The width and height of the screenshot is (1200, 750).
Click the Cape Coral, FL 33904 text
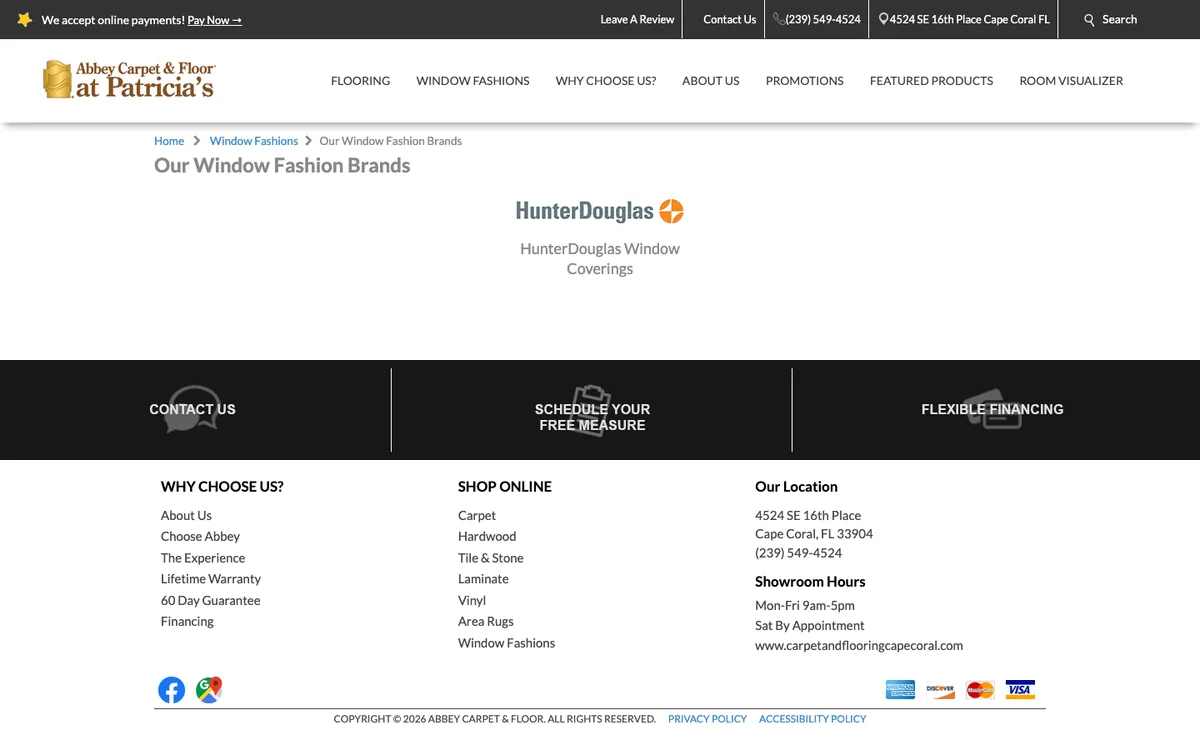click(814, 534)
